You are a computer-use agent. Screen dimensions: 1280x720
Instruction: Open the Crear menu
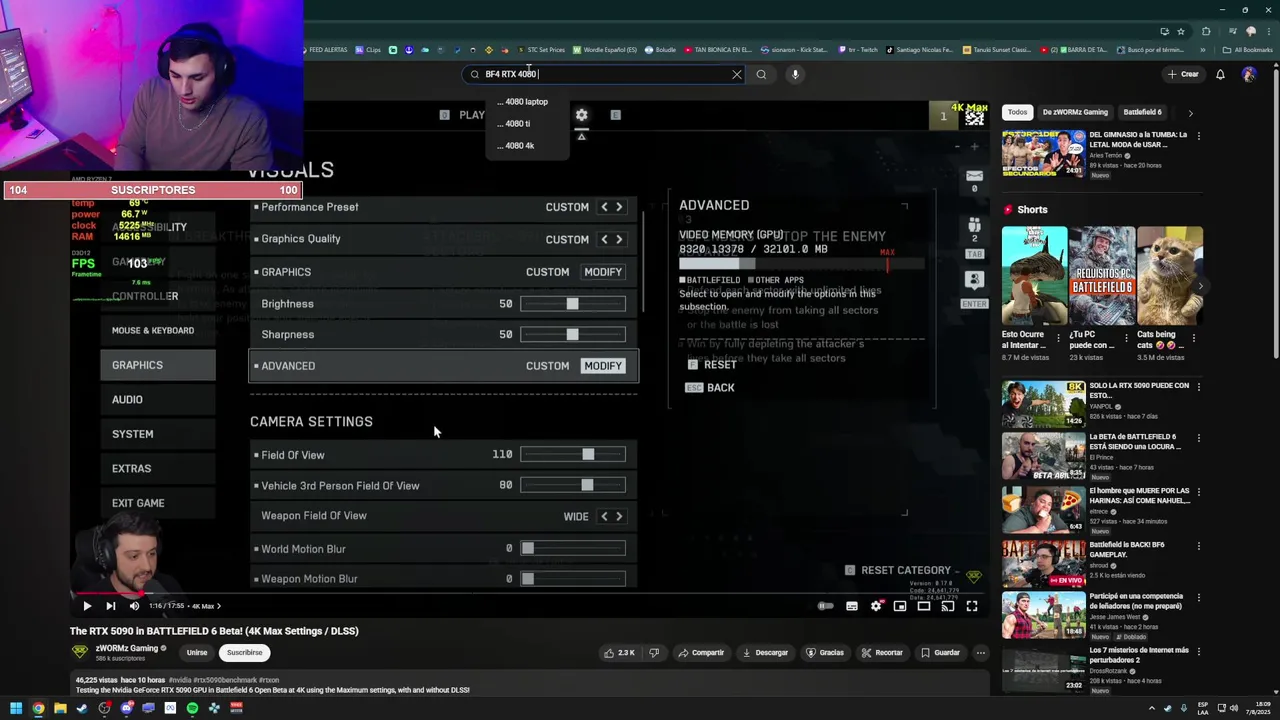point(1182,74)
